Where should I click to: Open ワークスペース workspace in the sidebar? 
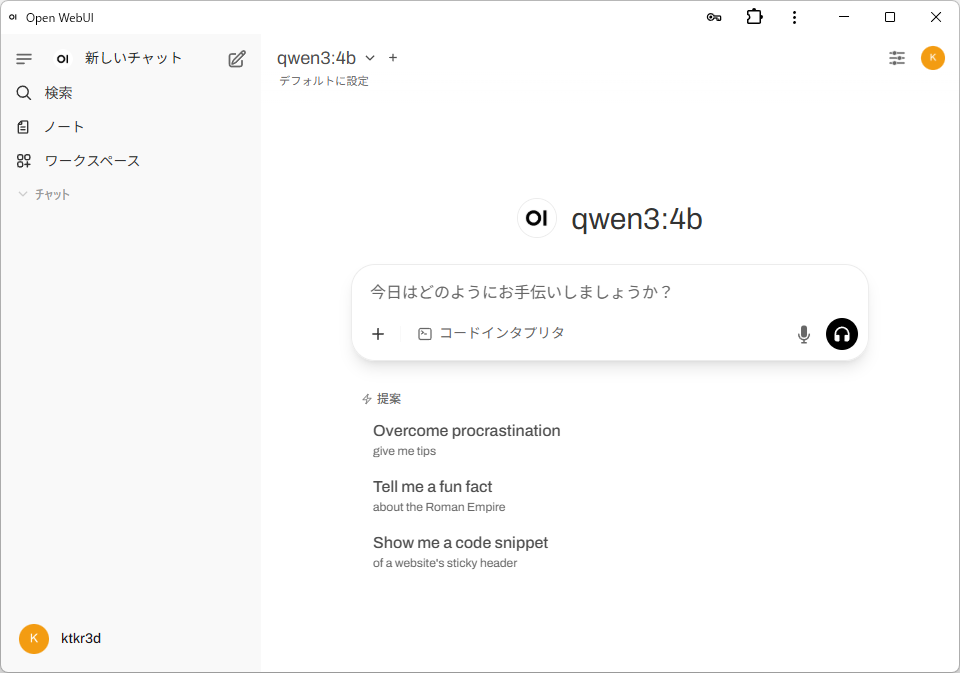click(130, 161)
